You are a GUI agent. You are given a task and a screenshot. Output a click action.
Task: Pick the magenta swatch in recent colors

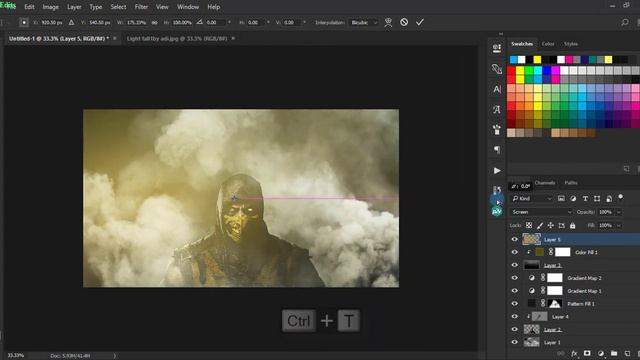point(569,60)
